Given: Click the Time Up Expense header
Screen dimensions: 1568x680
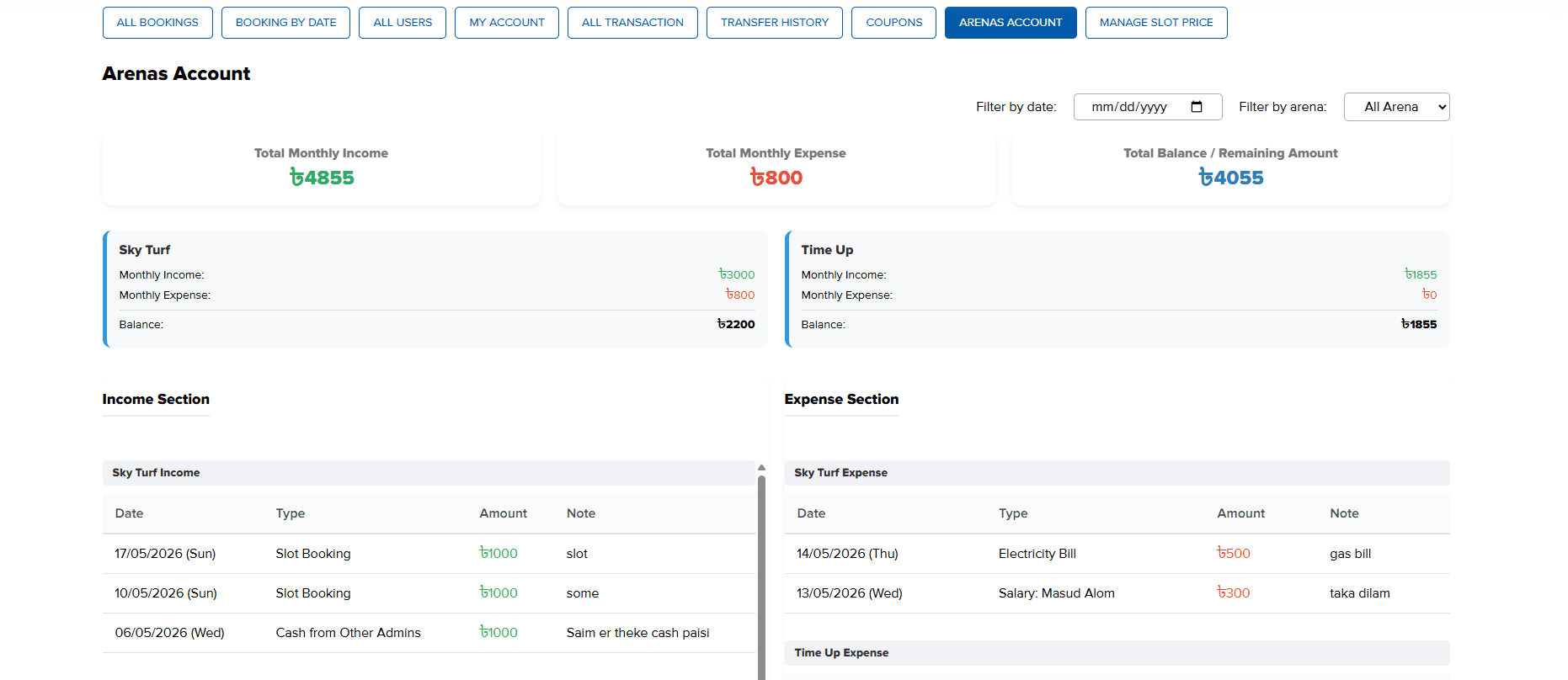Looking at the screenshot, I should pos(1117,653).
